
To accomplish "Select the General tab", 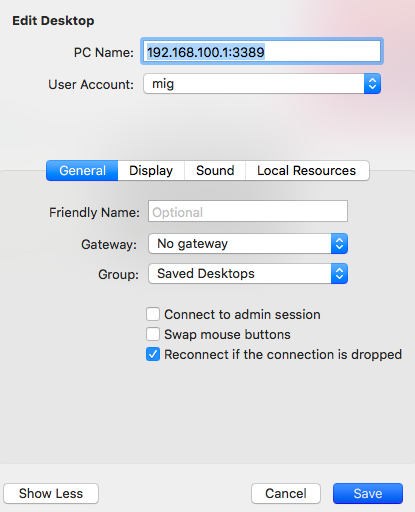I will 82,171.
